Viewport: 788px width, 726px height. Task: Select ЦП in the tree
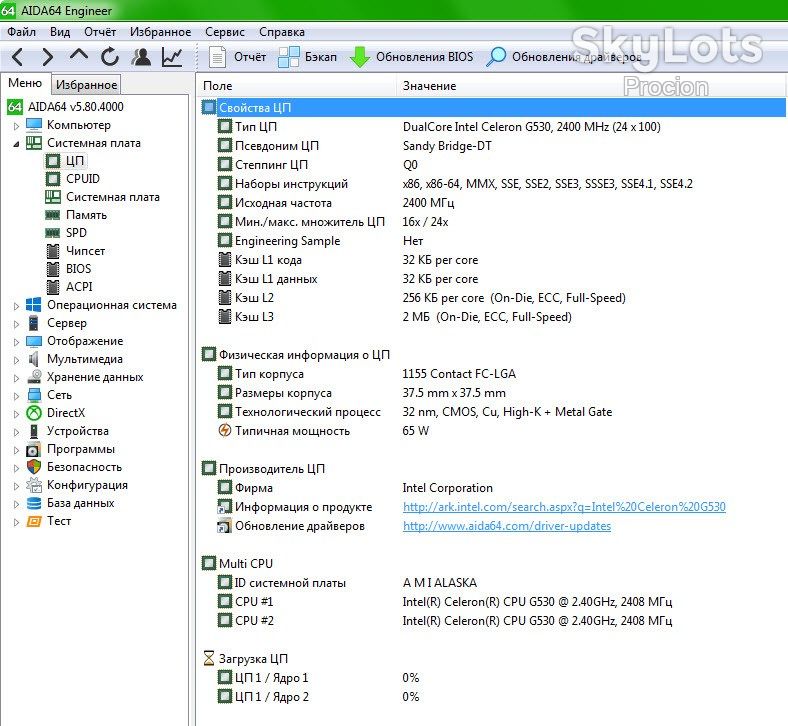75,161
